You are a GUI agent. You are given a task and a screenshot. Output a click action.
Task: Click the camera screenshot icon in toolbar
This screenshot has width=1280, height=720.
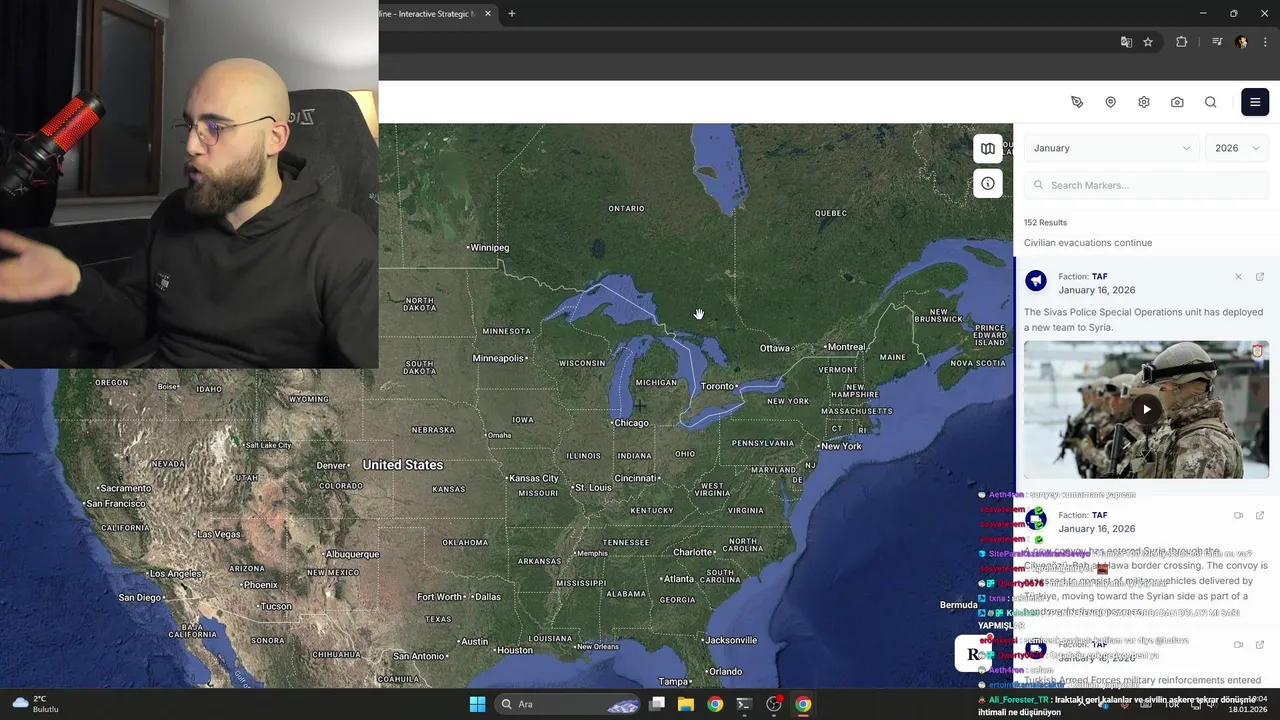tap(1177, 102)
